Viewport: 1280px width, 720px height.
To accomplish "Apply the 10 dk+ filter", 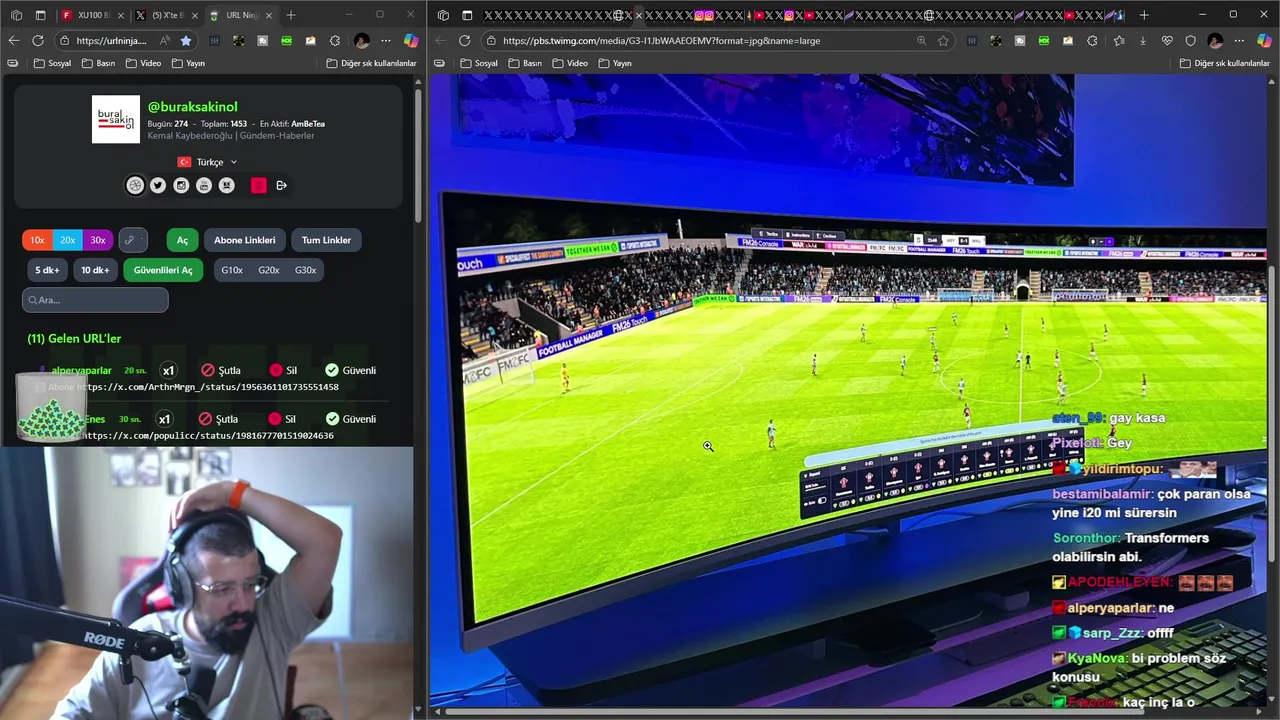I will click(95, 270).
